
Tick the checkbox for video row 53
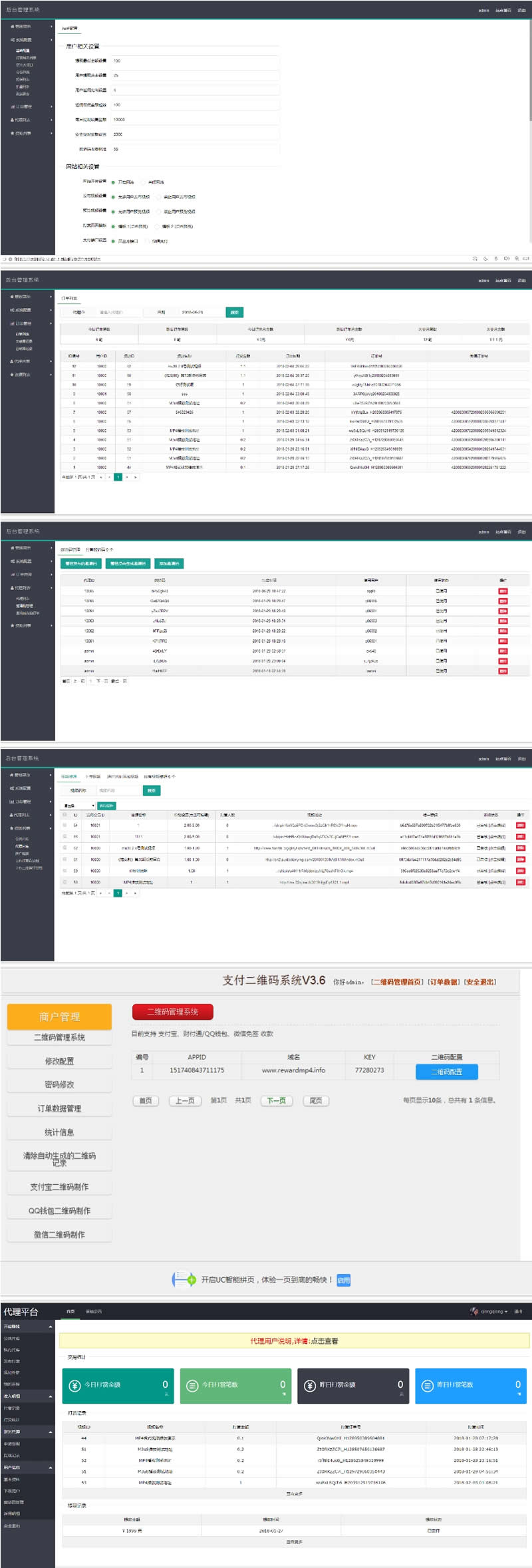click(x=65, y=836)
